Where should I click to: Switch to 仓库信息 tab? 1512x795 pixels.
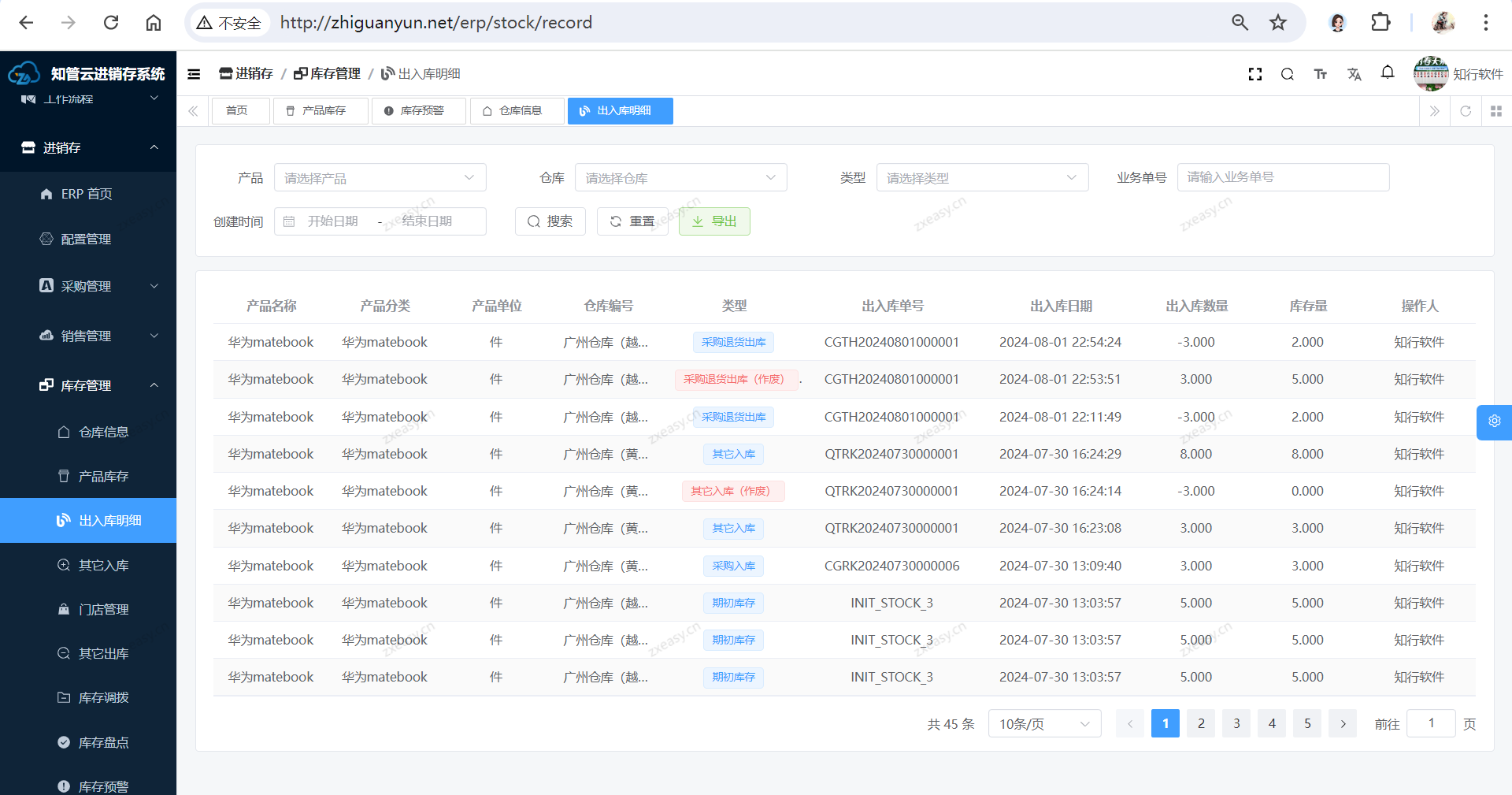click(x=517, y=111)
